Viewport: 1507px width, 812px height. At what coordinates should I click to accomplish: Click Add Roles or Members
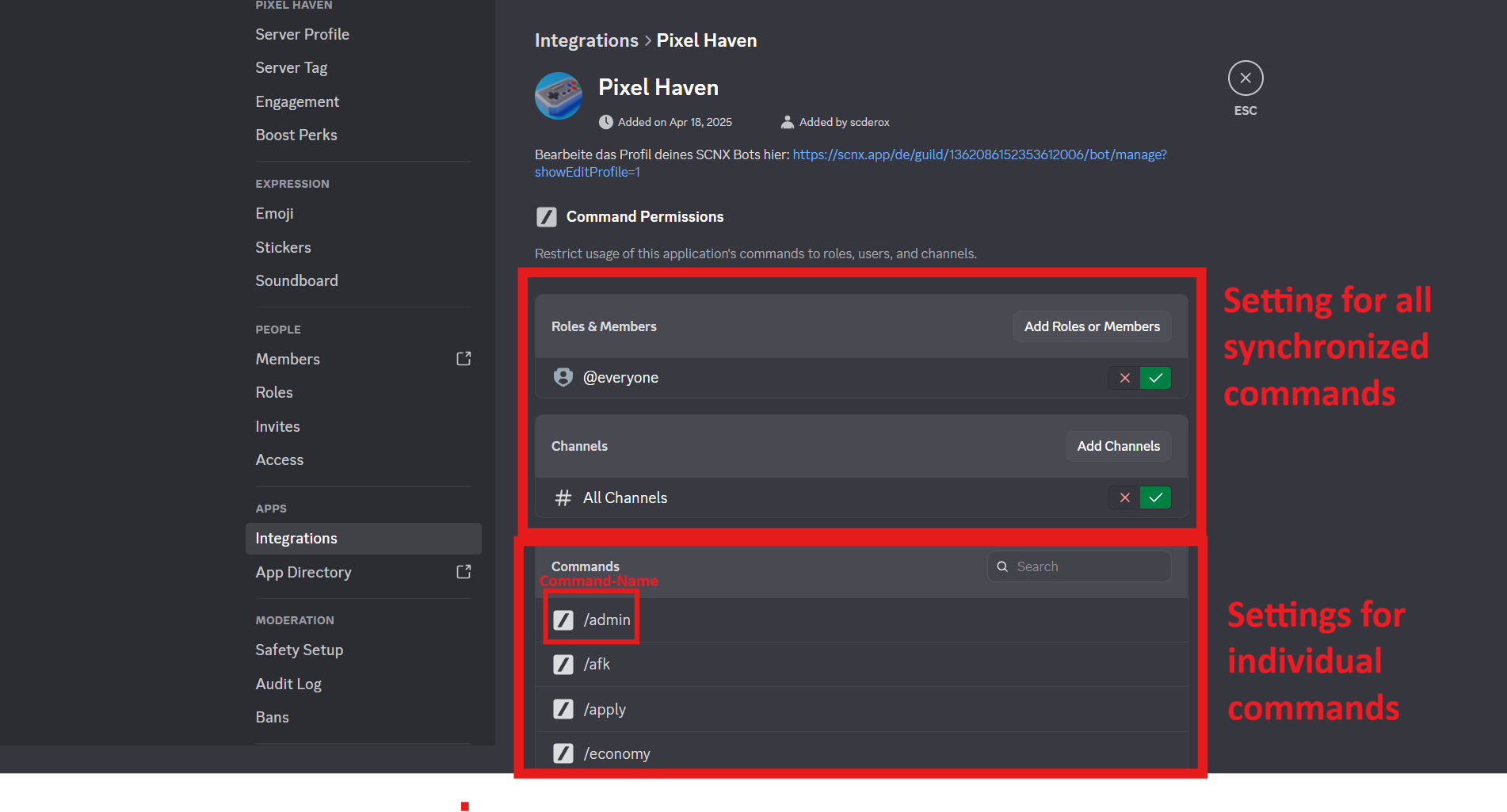(x=1091, y=326)
